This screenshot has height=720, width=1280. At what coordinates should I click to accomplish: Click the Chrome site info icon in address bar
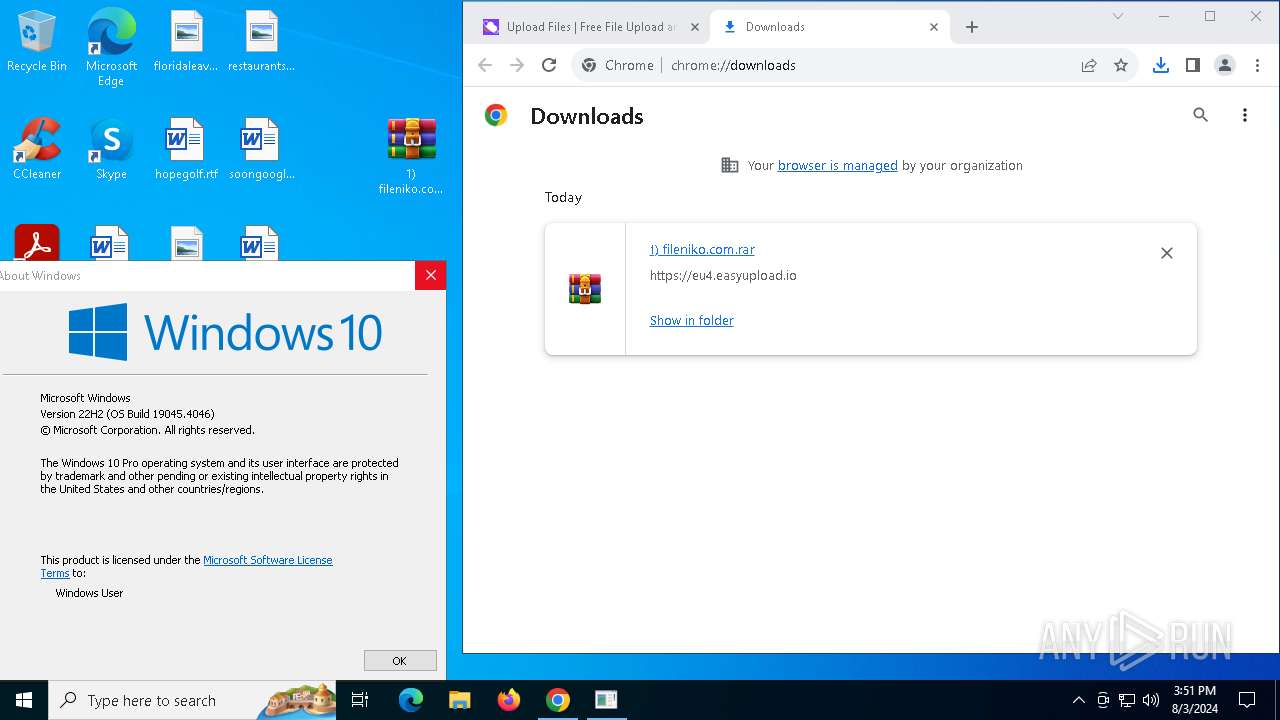[x=589, y=65]
